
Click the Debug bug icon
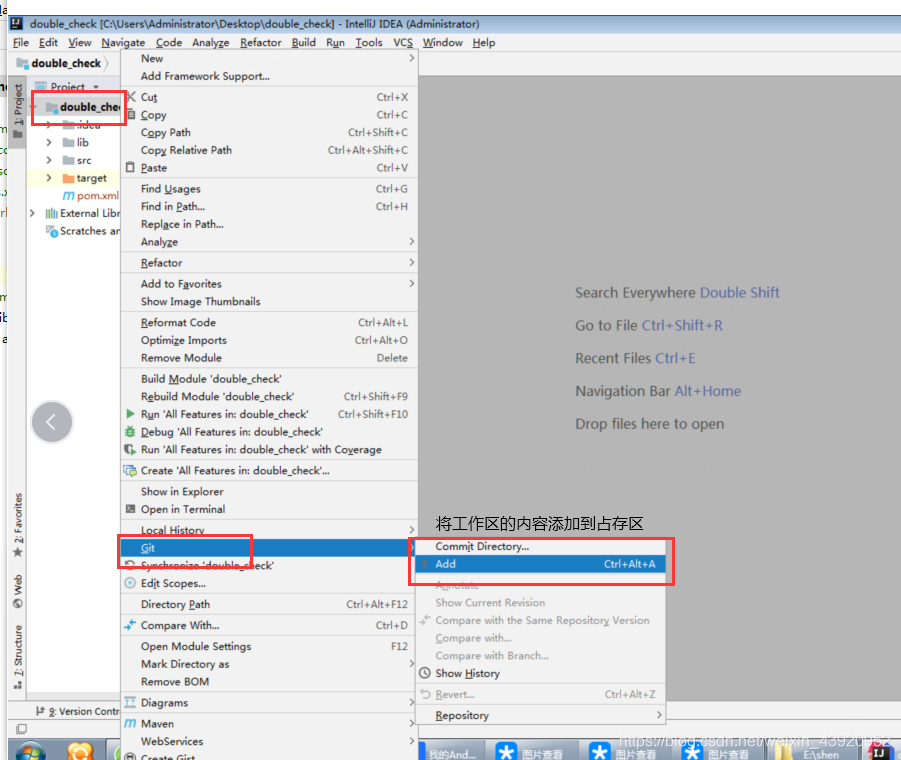[130, 431]
